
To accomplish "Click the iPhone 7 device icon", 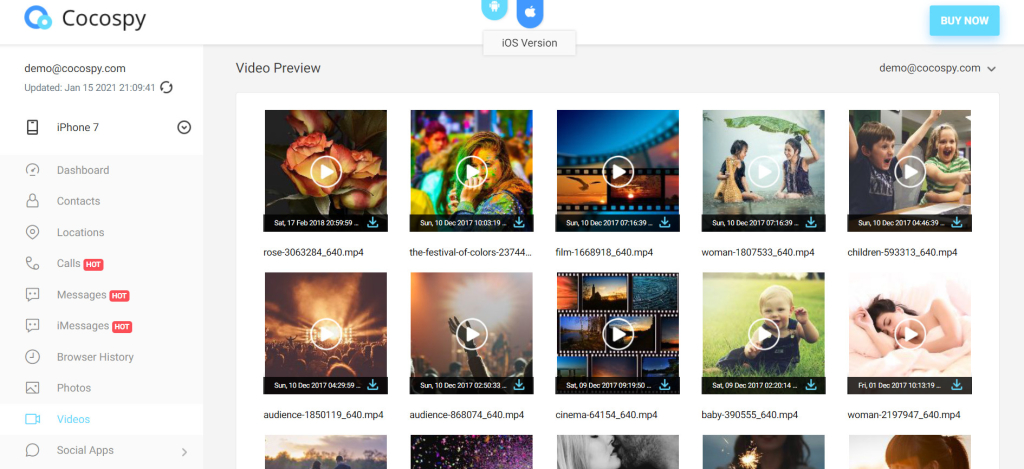I will tap(33, 127).
